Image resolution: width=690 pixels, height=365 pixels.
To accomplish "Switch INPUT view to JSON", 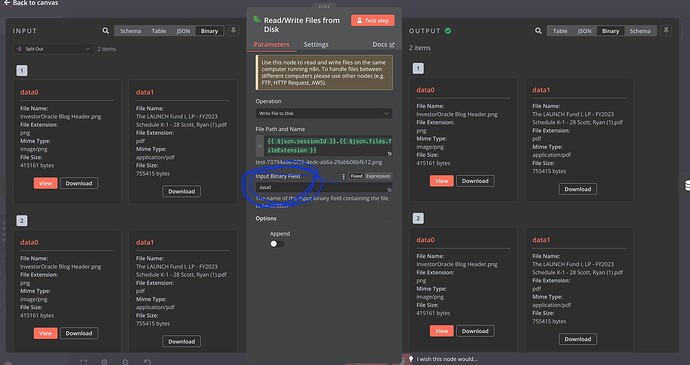I will click(x=183, y=31).
